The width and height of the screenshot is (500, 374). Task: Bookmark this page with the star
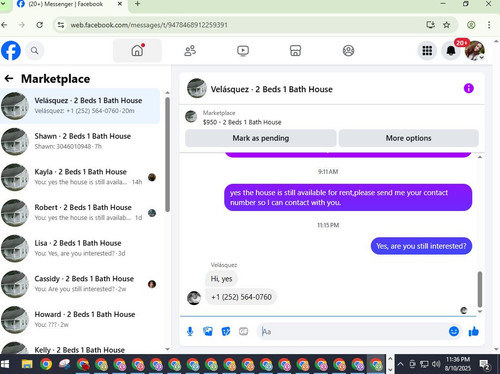click(x=446, y=25)
